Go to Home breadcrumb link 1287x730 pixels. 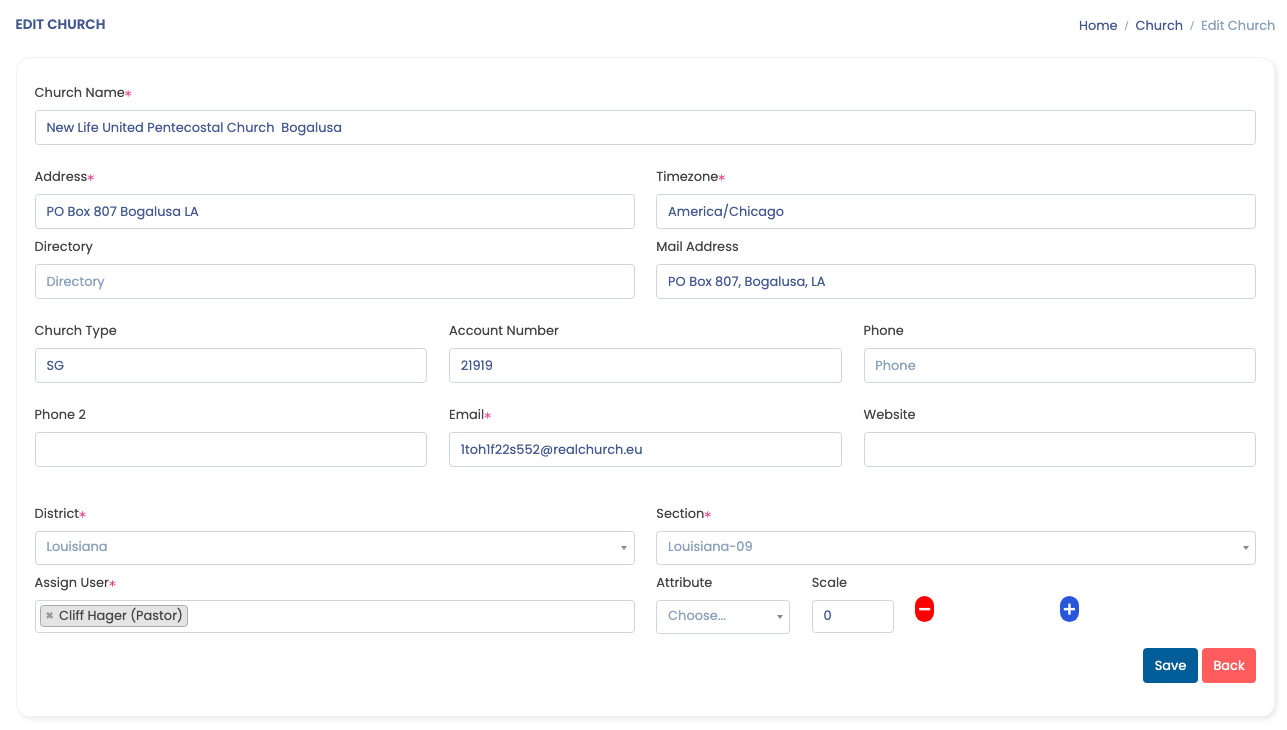[x=1098, y=26]
